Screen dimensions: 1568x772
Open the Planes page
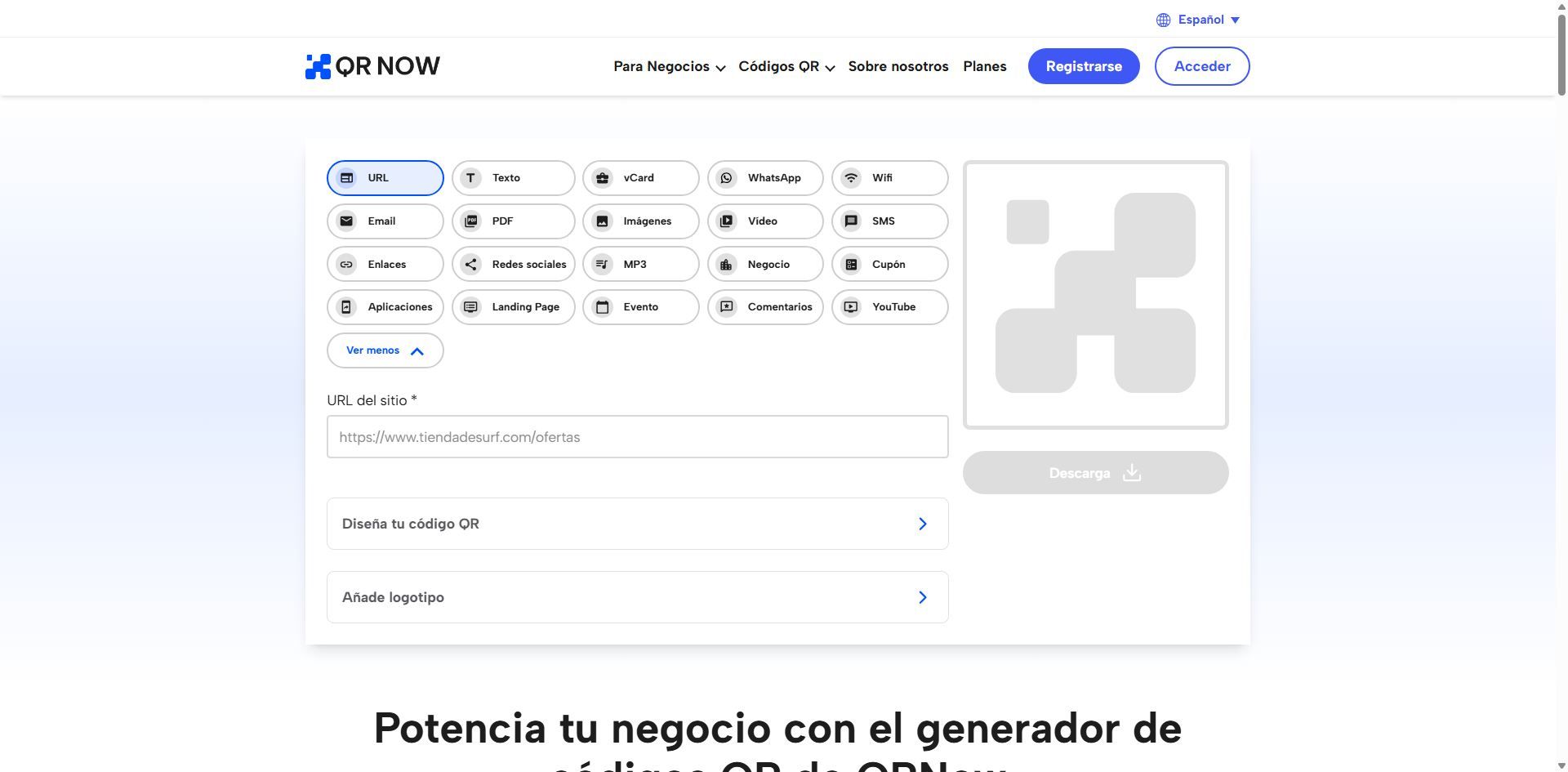(x=985, y=67)
